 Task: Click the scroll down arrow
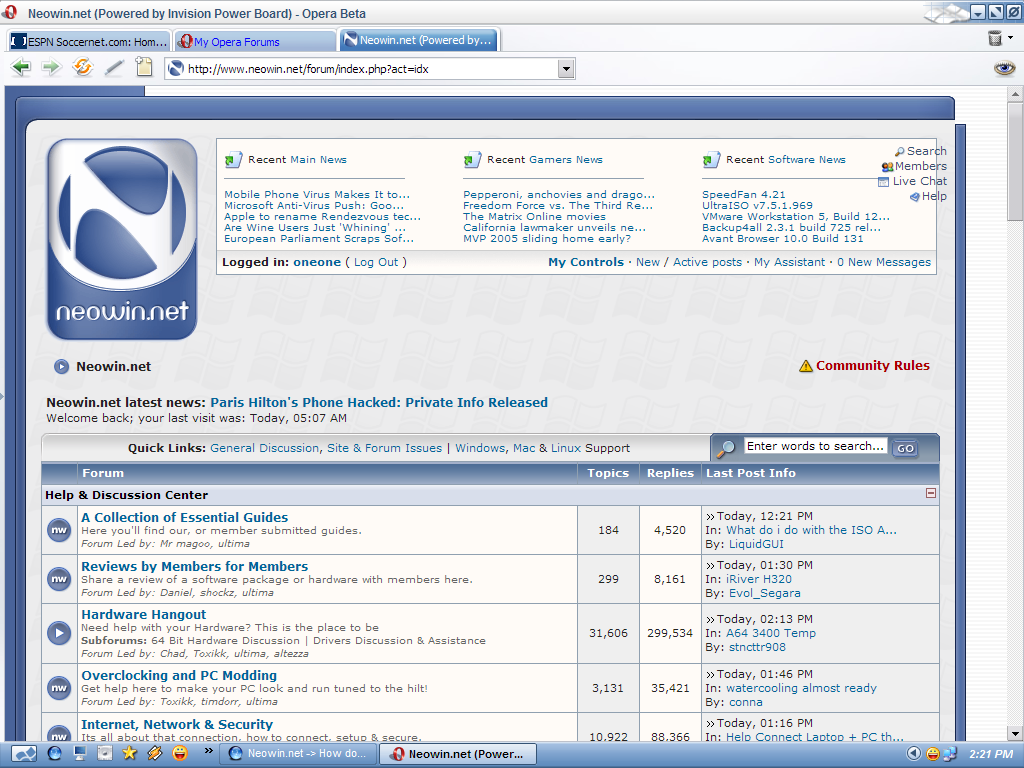[x=1015, y=733]
